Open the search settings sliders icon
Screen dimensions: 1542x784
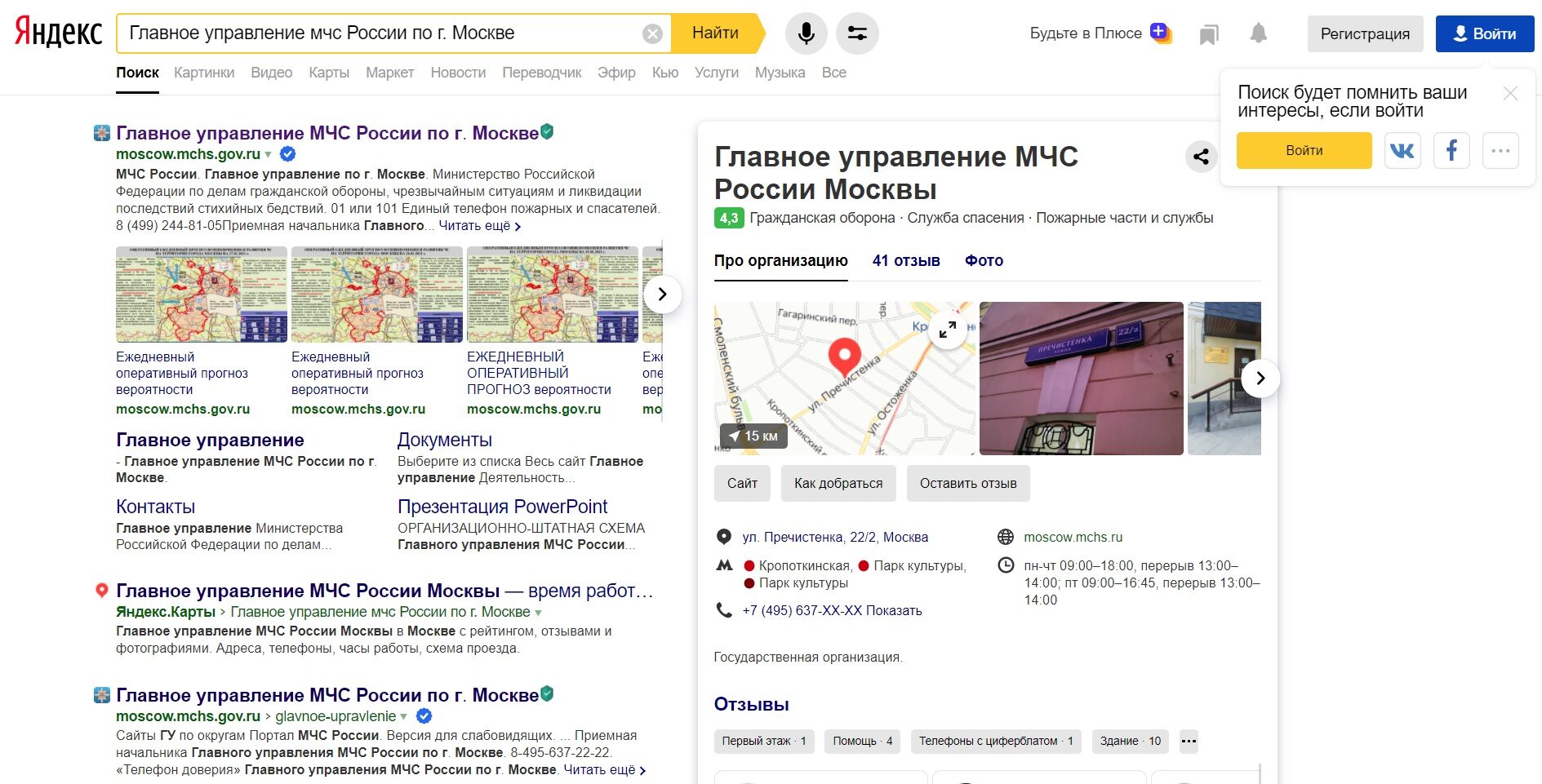click(x=857, y=33)
